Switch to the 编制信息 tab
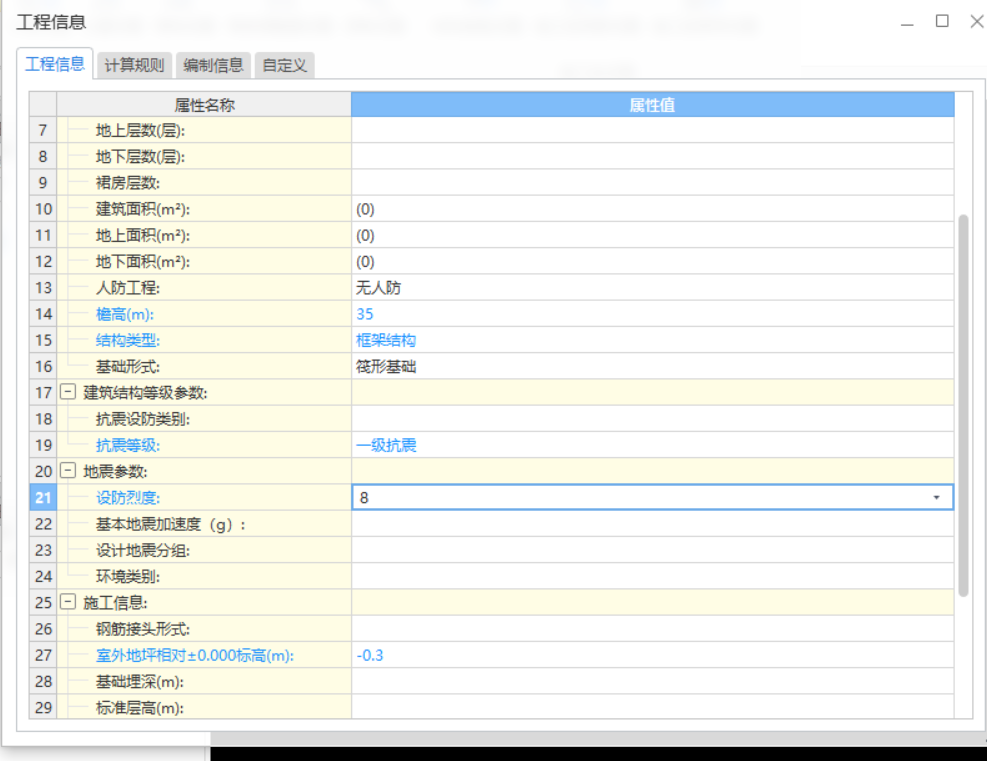 (213, 65)
